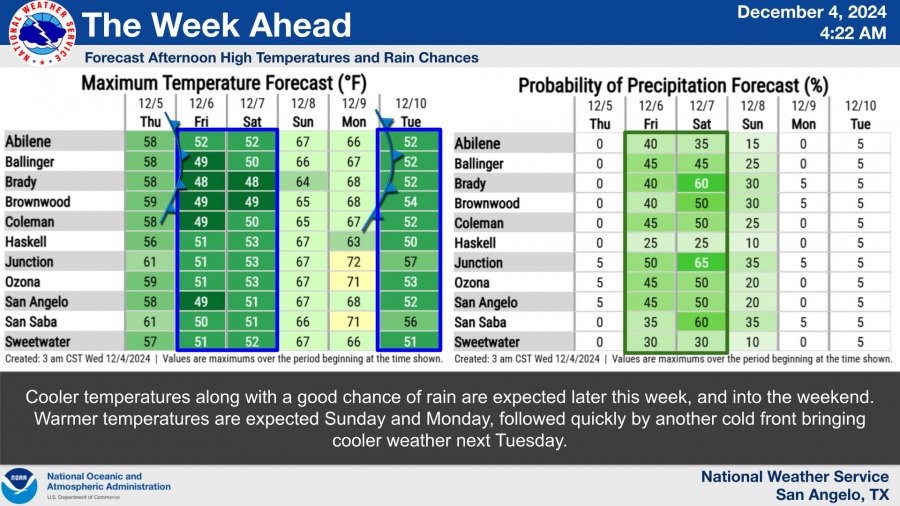Image resolution: width=900 pixels, height=506 pixels.
Task: Select Brady's 60 Saturday precipitation cell
Action: click(705, 184)
